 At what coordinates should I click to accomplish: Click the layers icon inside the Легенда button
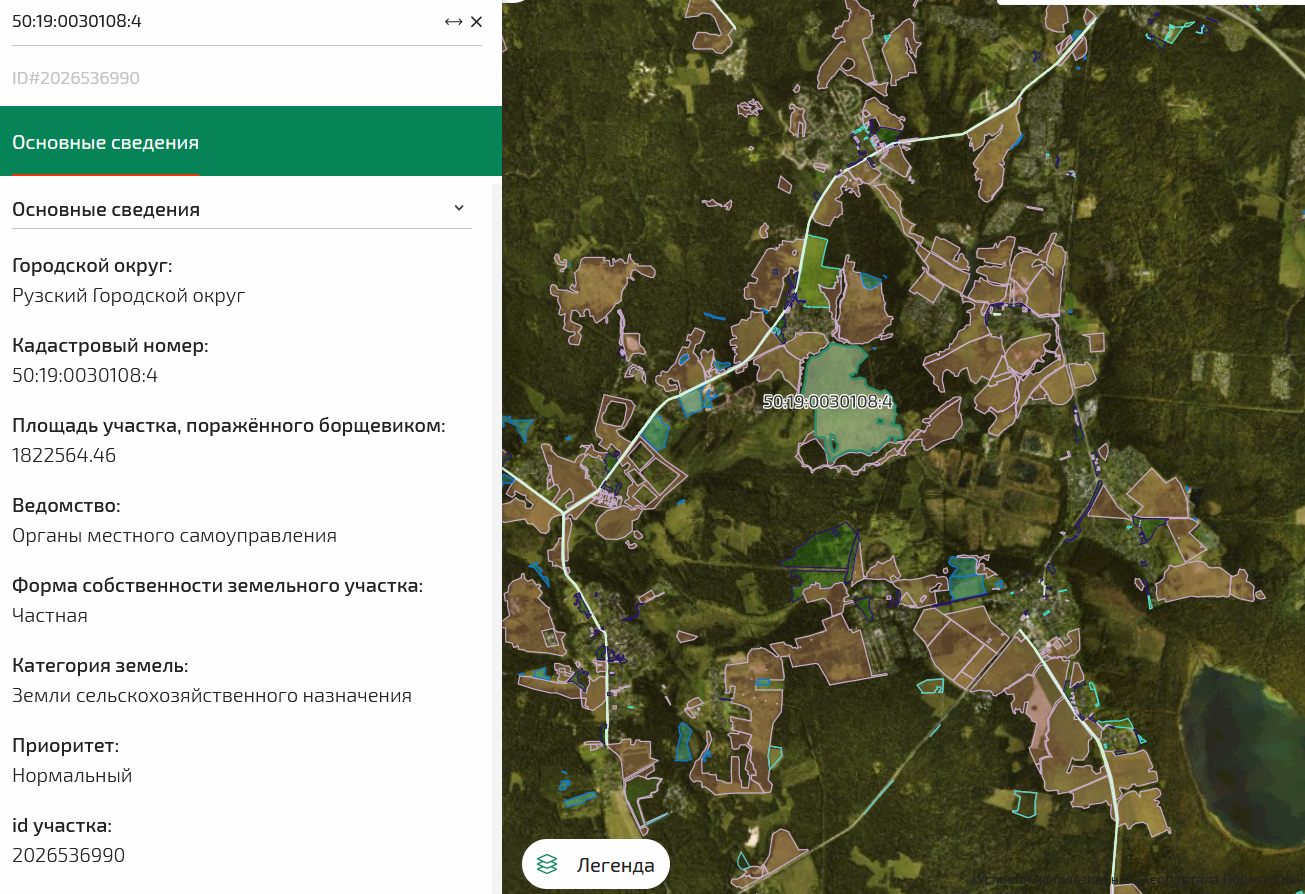pyautogui.click(x=546, y=863)
